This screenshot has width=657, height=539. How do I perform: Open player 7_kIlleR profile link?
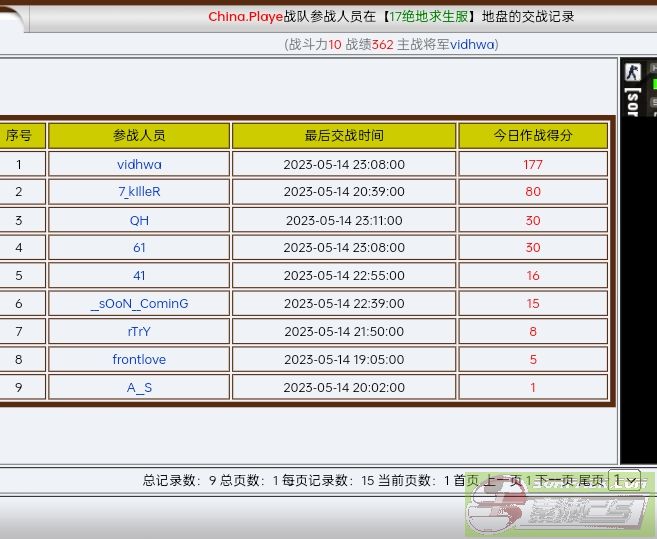(x=139, y=192)
